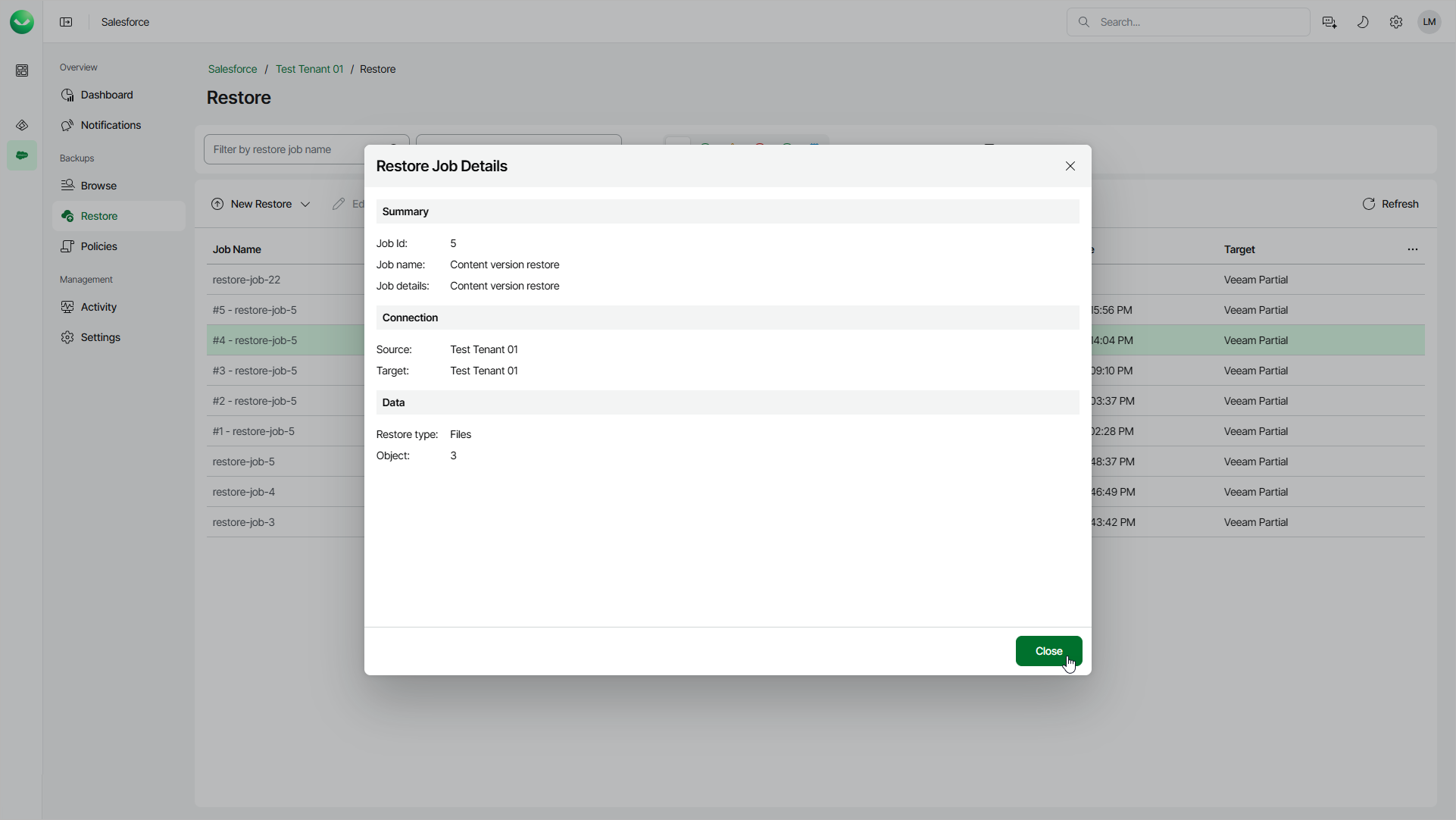Open the table column options ellipsis

pos(1413,249)
